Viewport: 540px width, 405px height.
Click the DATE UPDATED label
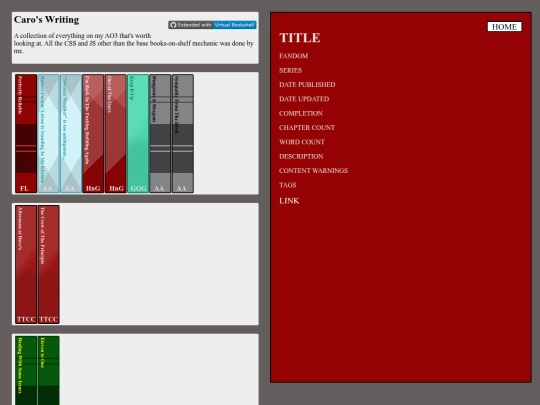point(304,99)
